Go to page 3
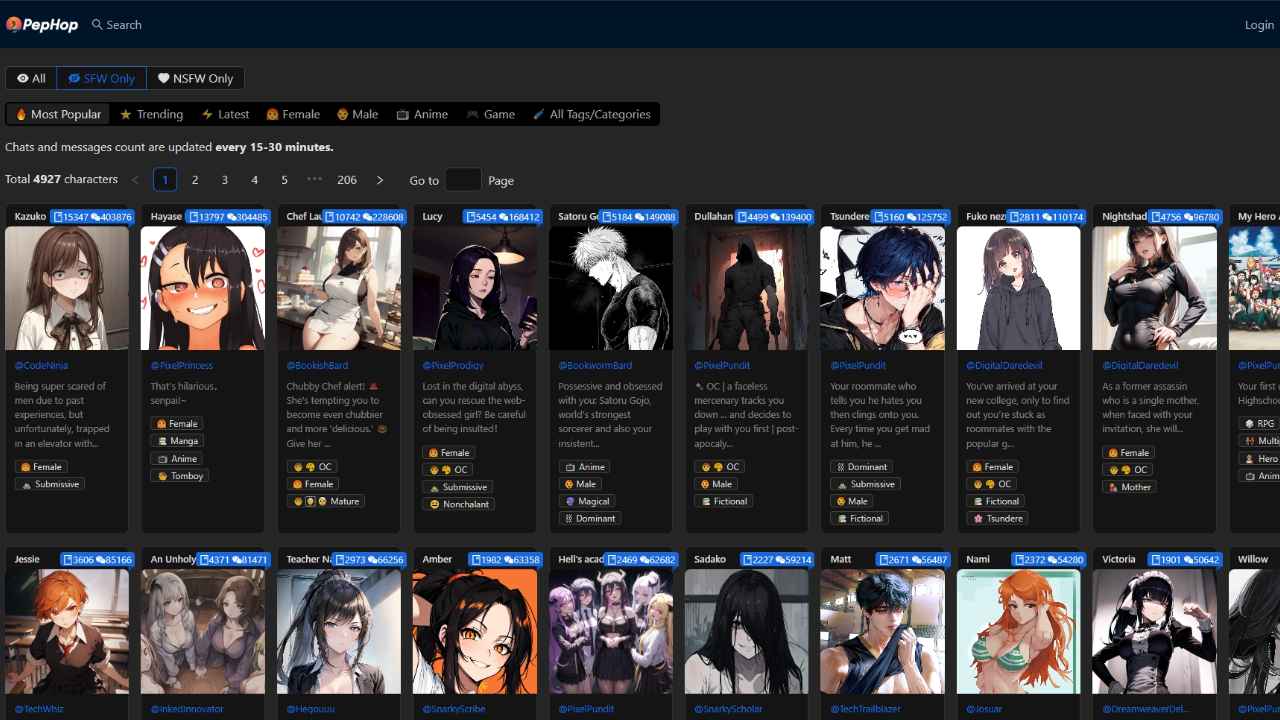Image resolution: width=1280 pixels, height=720 pixels. (x=225, y=180)
